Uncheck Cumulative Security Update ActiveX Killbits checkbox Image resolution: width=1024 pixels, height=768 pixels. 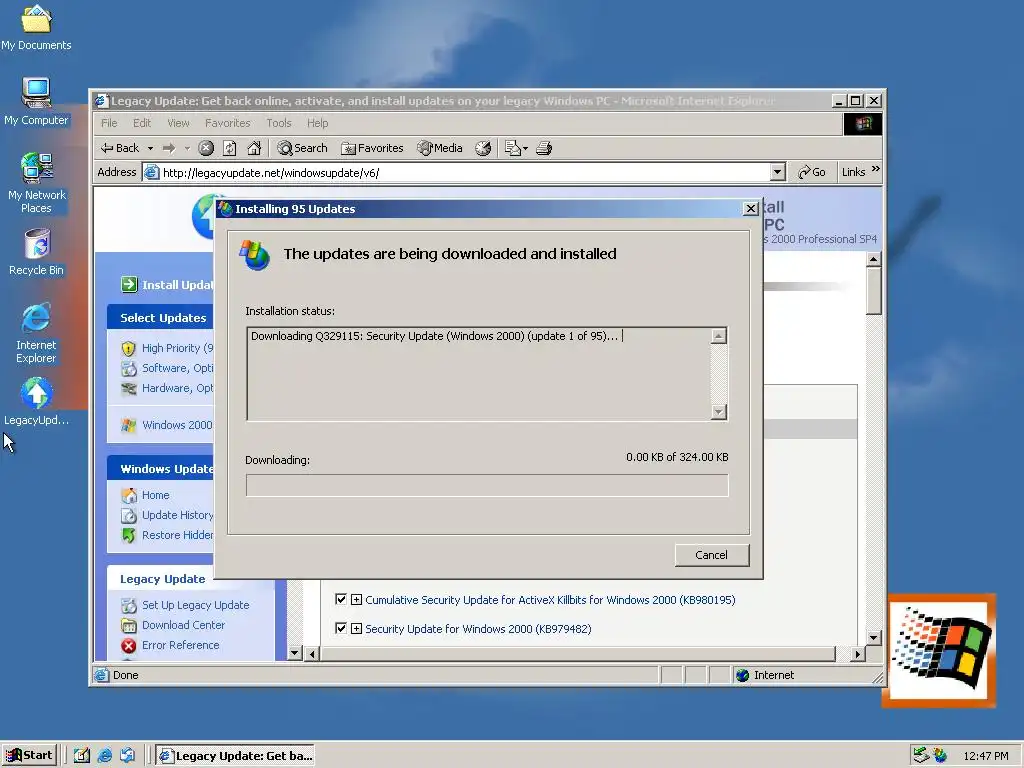coord(341,599)
